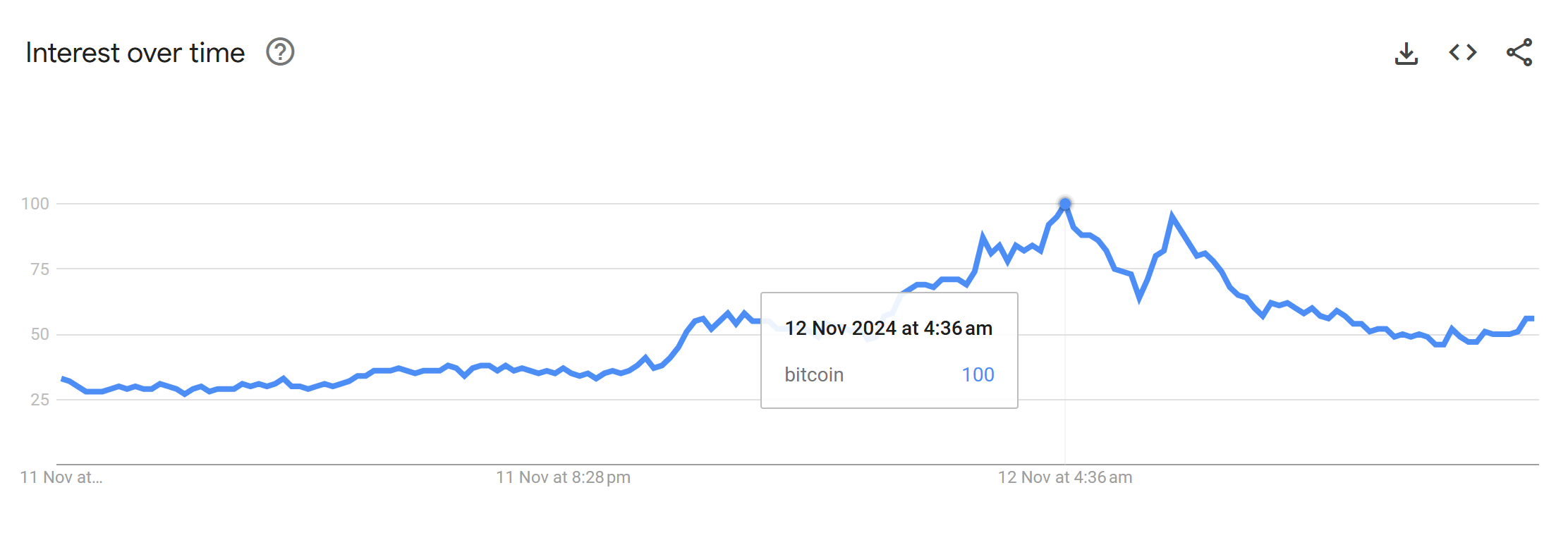This screenshot has width=1568, height=545.
Task: Click the tooltip dated 12 Nov 2024
Action: point(889,328)
